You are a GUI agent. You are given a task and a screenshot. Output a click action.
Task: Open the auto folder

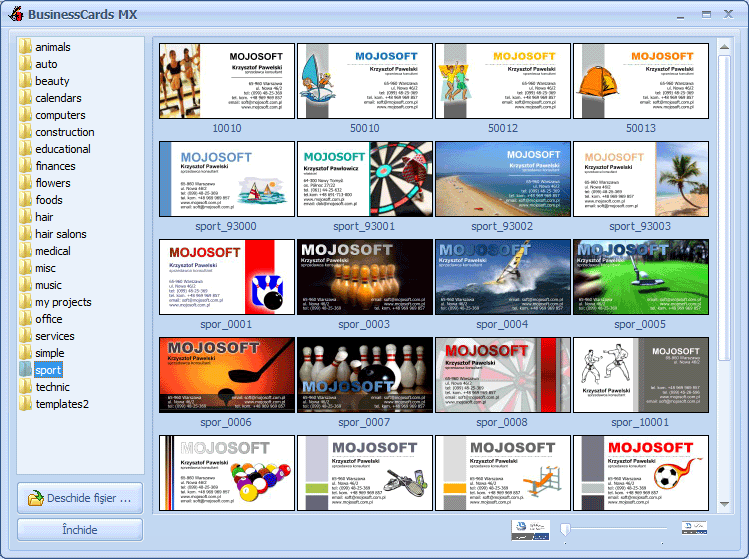[46, 64]
